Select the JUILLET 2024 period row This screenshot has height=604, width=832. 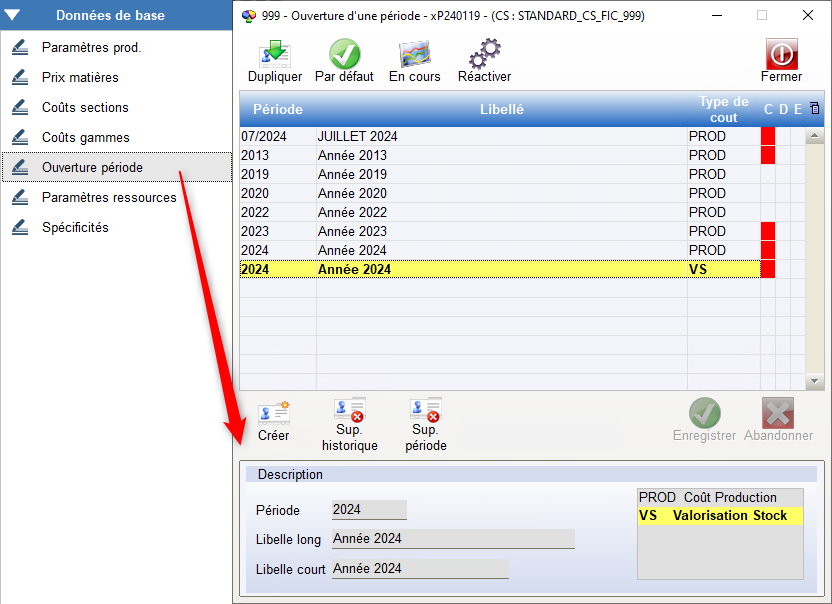coord(357,136)
